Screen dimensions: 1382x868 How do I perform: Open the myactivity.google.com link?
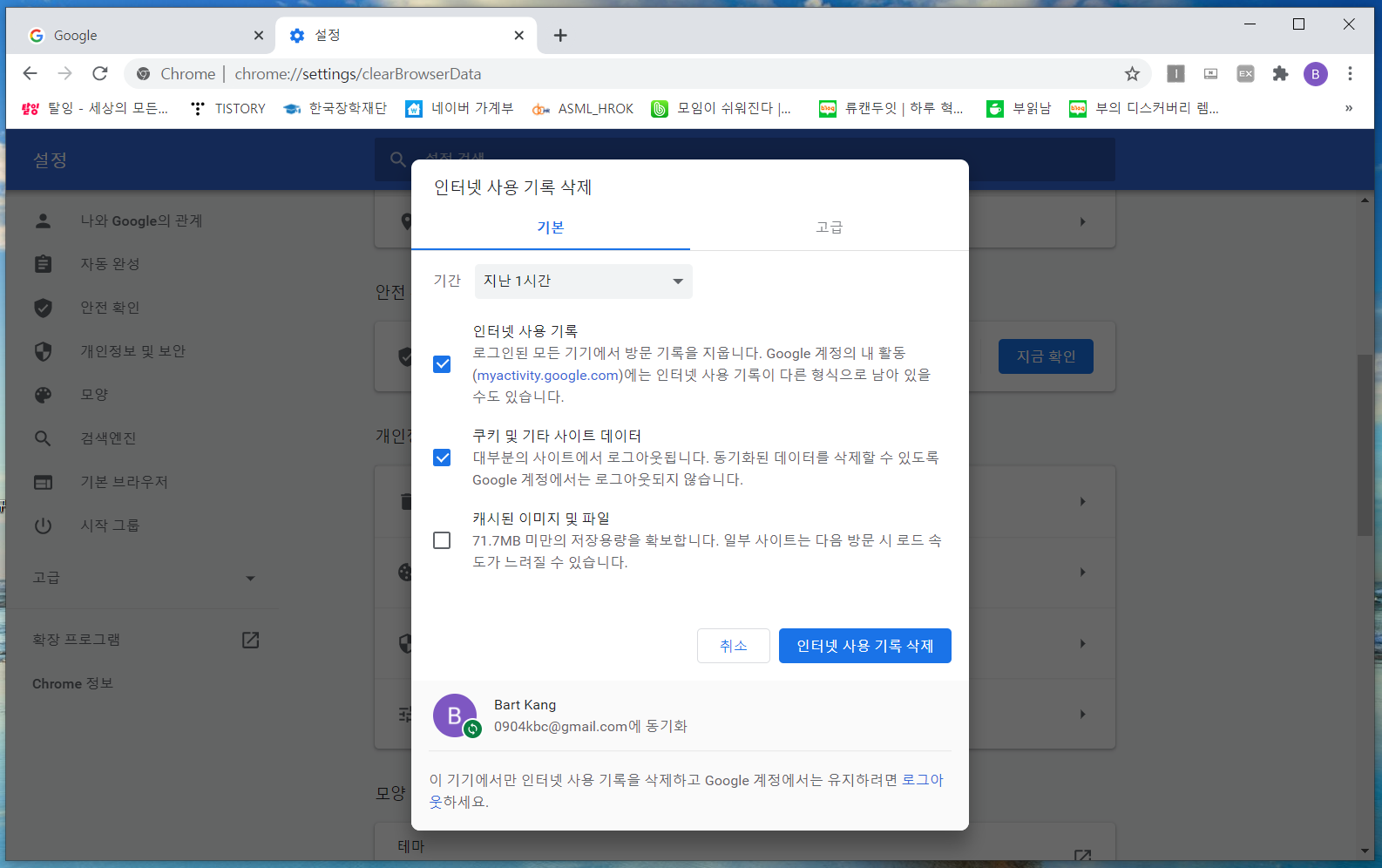click(x=548, y=375)
